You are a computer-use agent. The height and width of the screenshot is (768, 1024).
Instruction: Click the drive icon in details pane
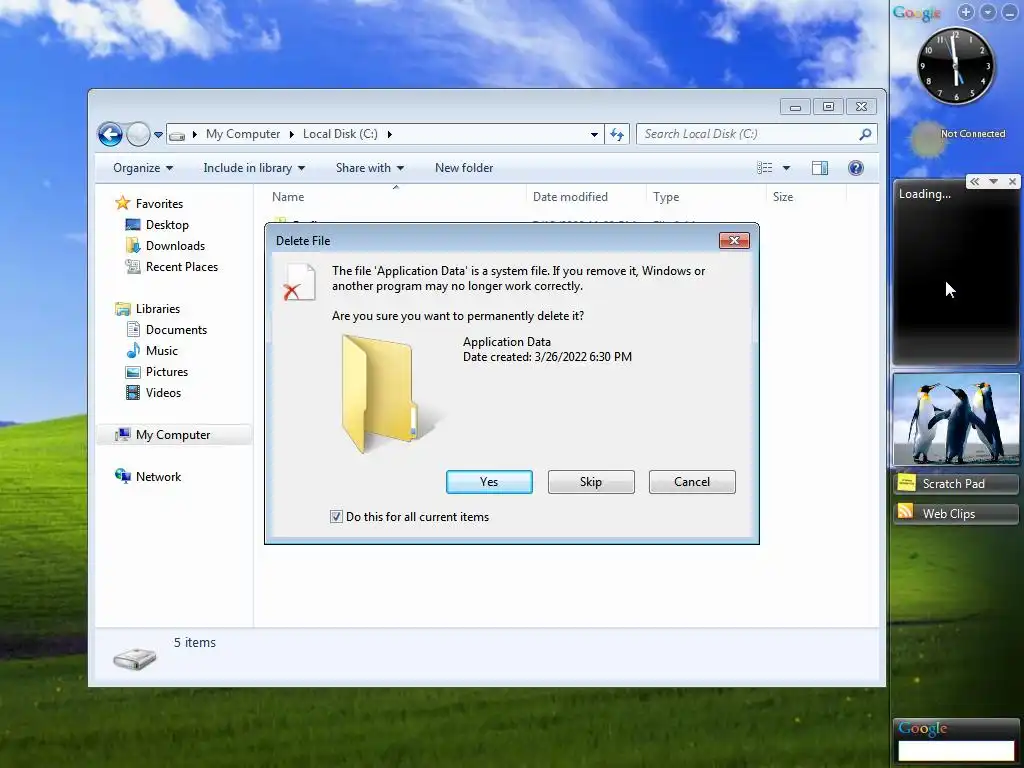pos(135,658)
